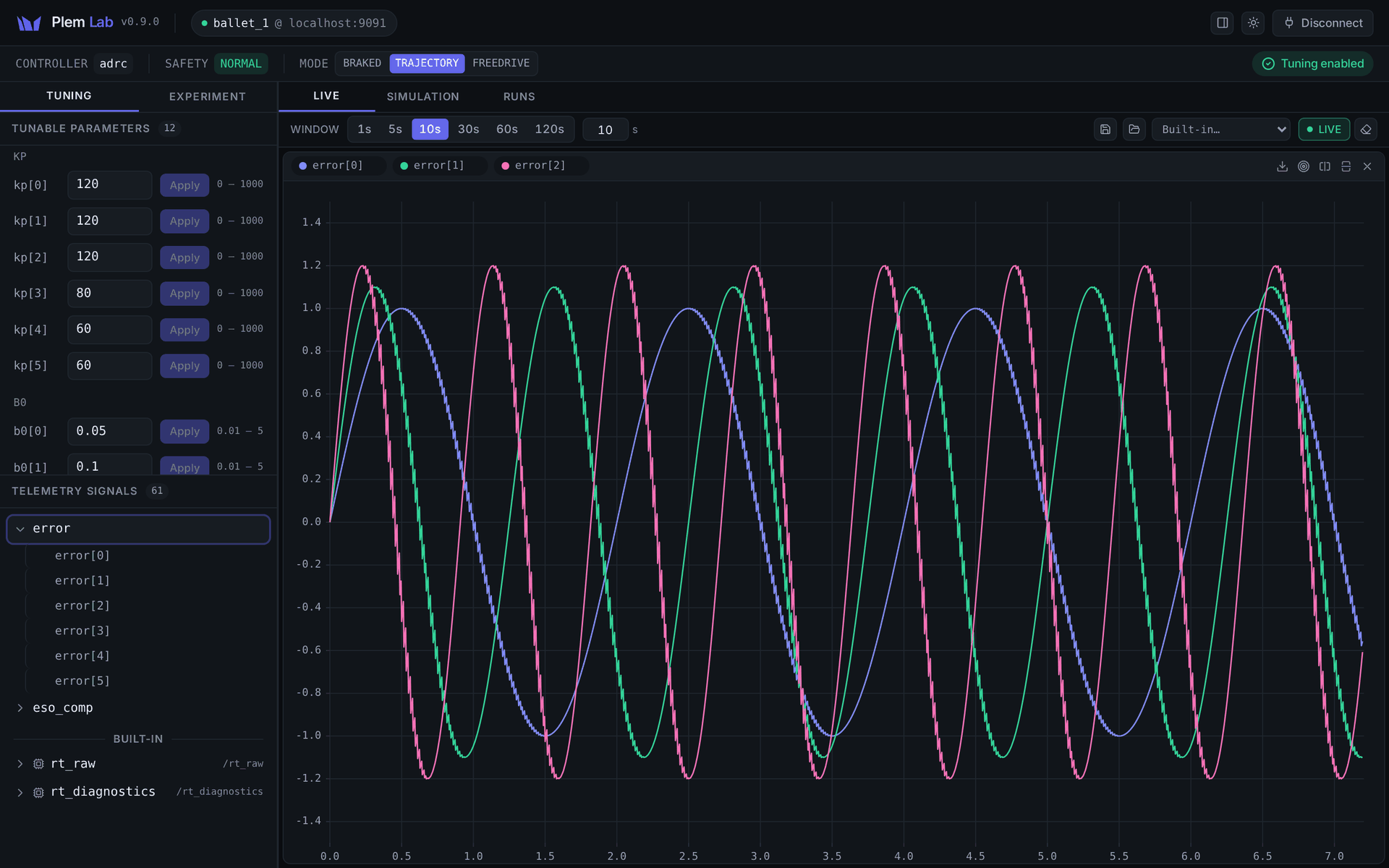The image size is (1389, 868).
Task: Click the kp[2] input field
Action: click(109, 257)
